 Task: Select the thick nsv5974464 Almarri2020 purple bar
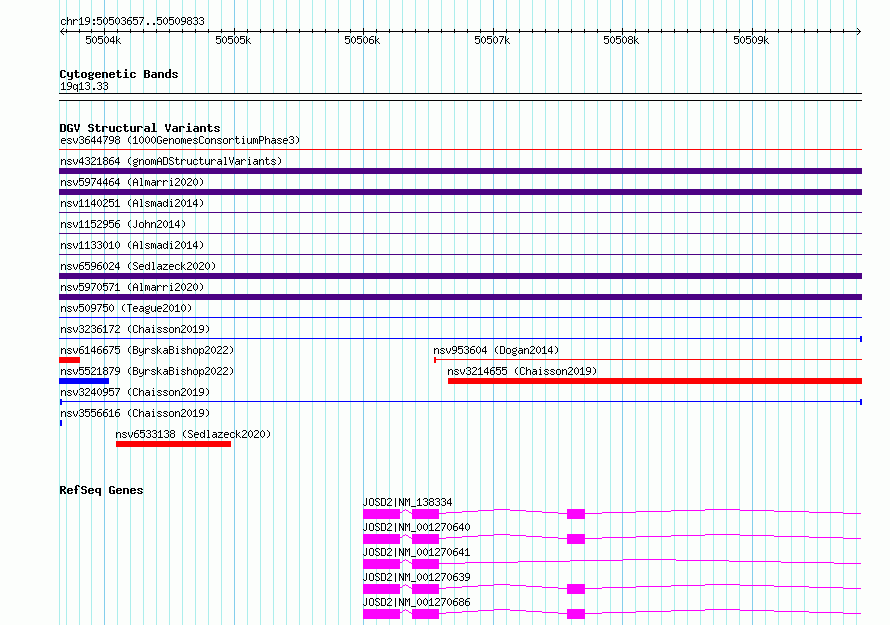click(x=460, y=192)
